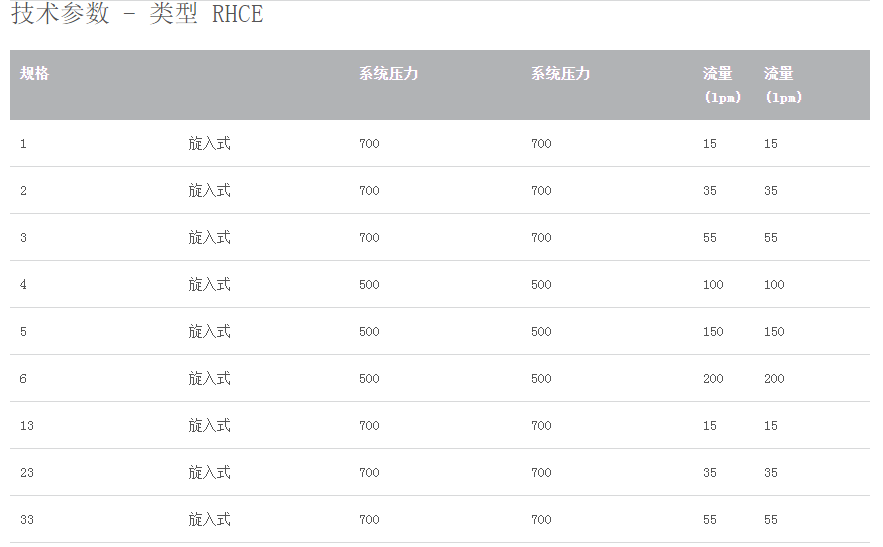This screenshot has height=547, width=883.
Task: Click 旋入式 in the 规格 1 row
Action: (210, 144)
